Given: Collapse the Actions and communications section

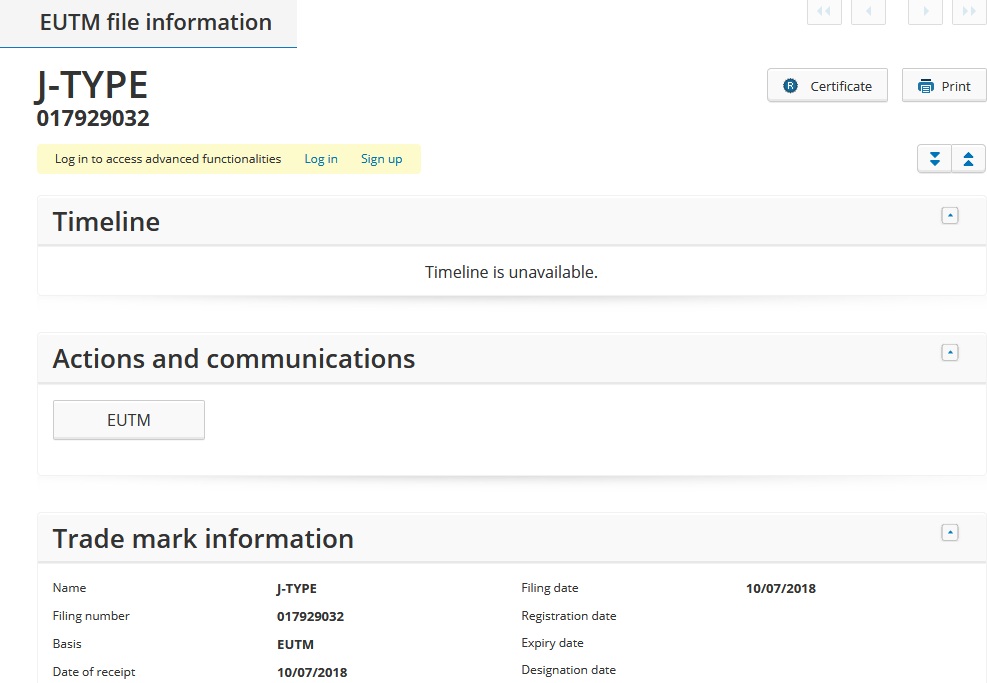Looking at the screenshot, I should tap(950, 352).
